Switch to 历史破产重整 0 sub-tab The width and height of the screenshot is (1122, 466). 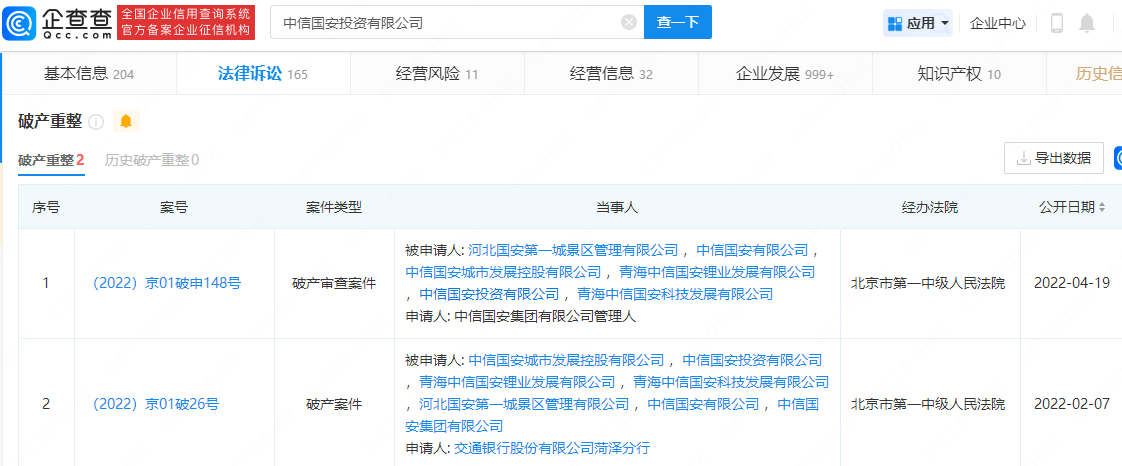152,160
